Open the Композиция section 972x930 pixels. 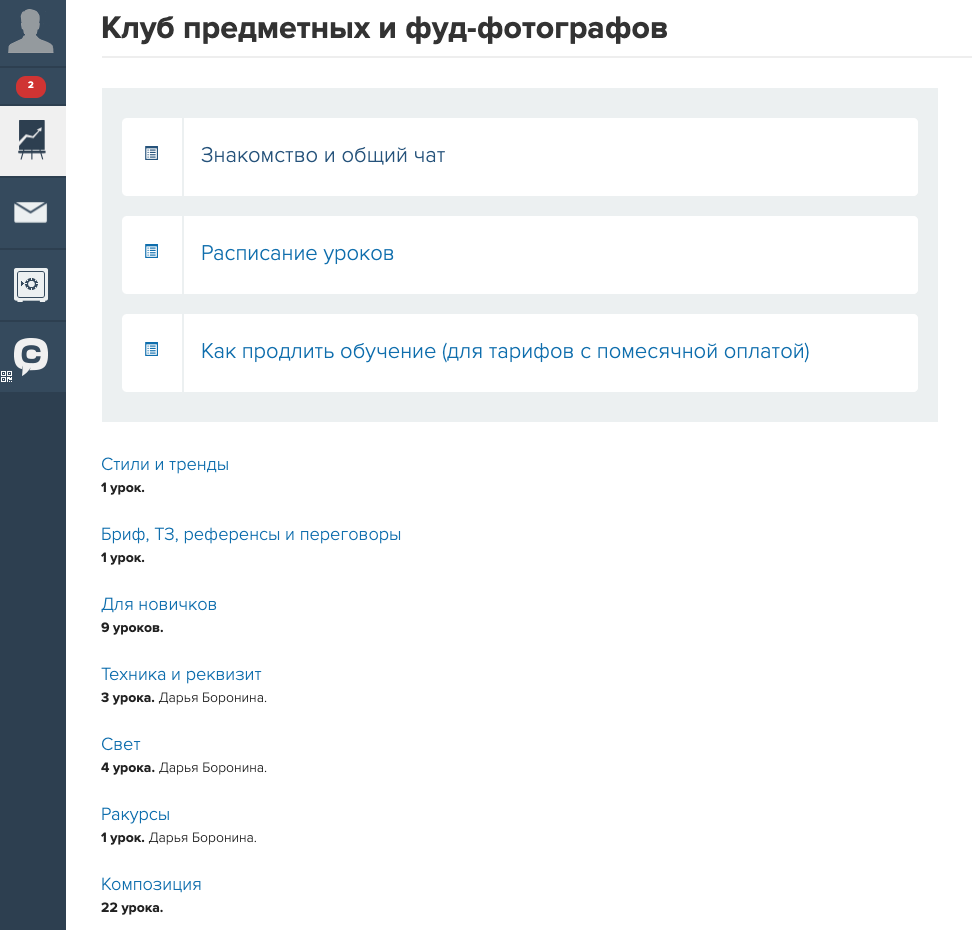[x=151, y=885]
